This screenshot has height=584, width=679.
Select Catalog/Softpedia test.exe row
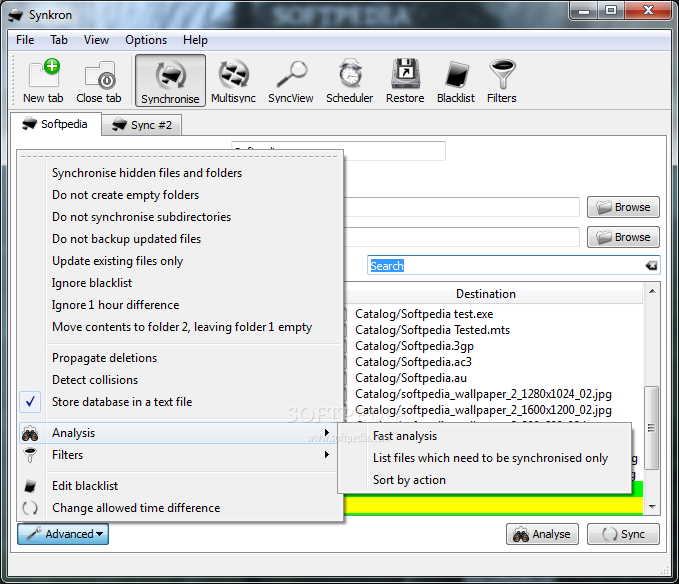pyautogui.click(x=424, y=314)
